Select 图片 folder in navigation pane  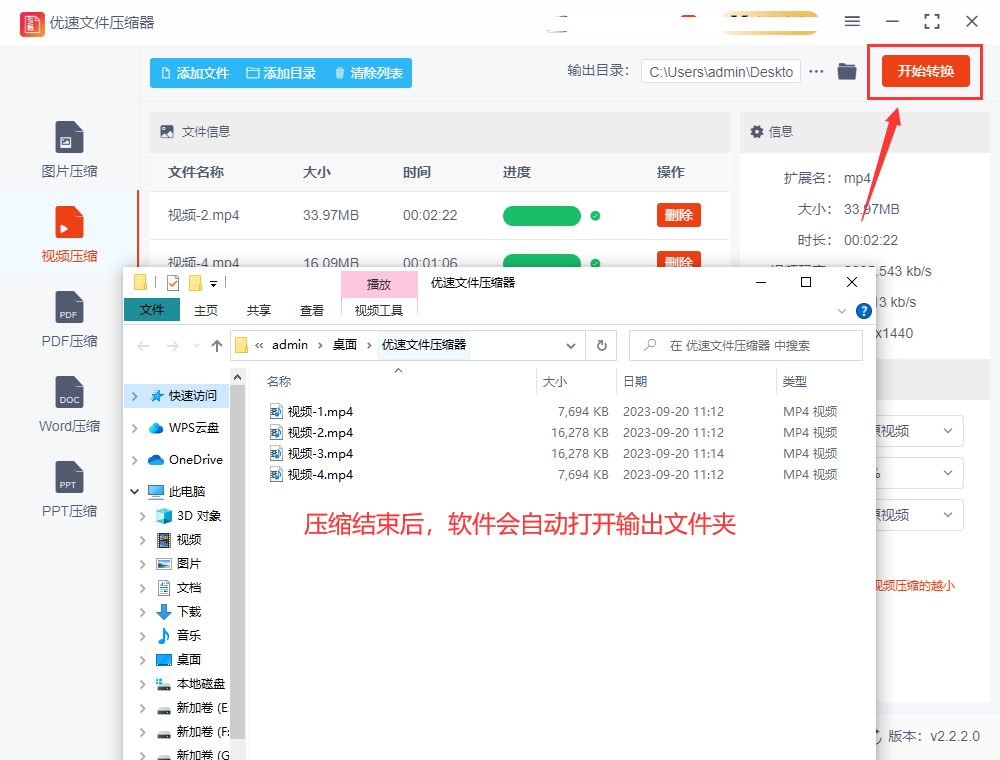point(180,564)
